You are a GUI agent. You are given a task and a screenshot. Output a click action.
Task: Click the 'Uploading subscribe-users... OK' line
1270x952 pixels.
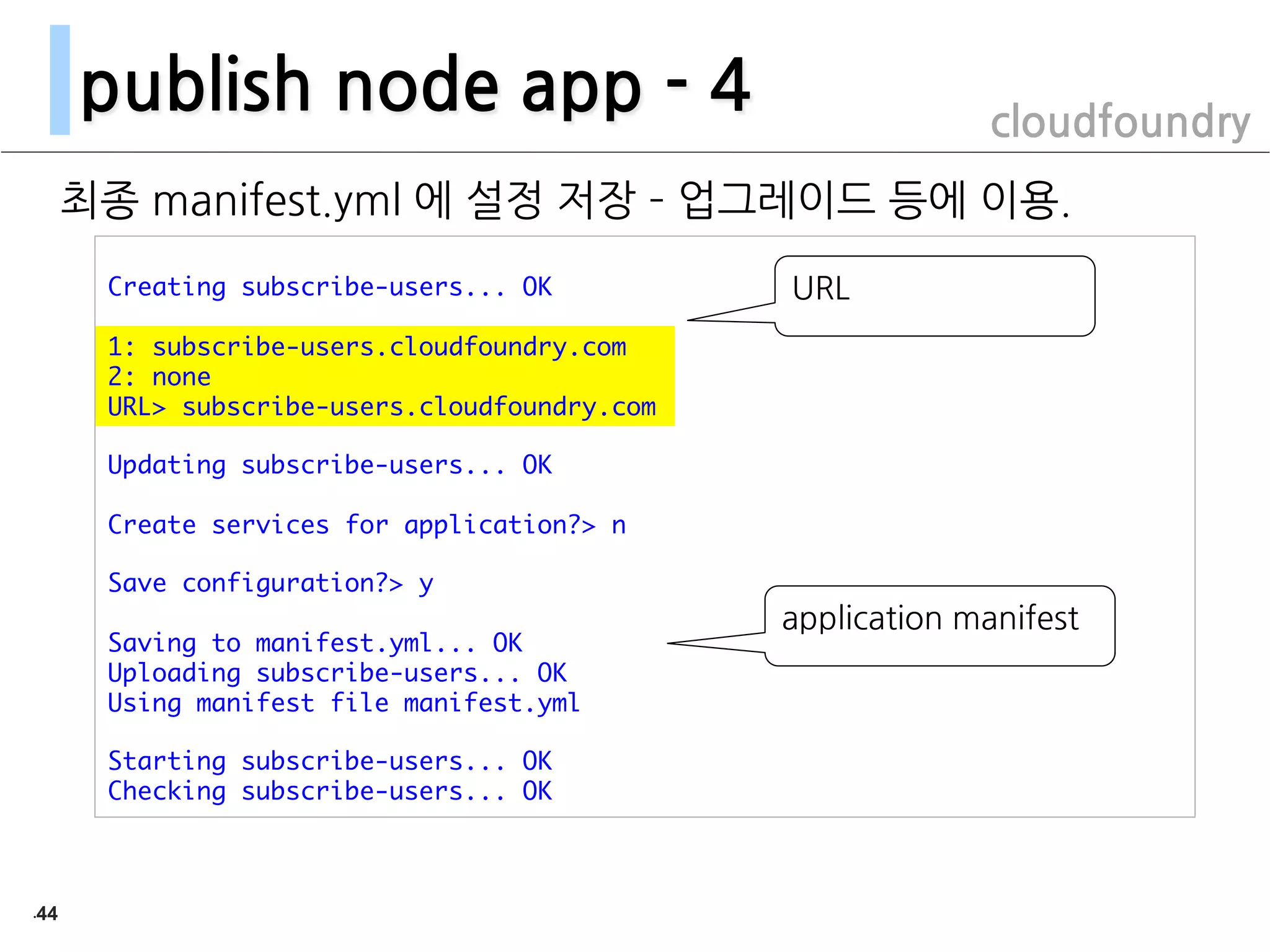tap(337, 673)
